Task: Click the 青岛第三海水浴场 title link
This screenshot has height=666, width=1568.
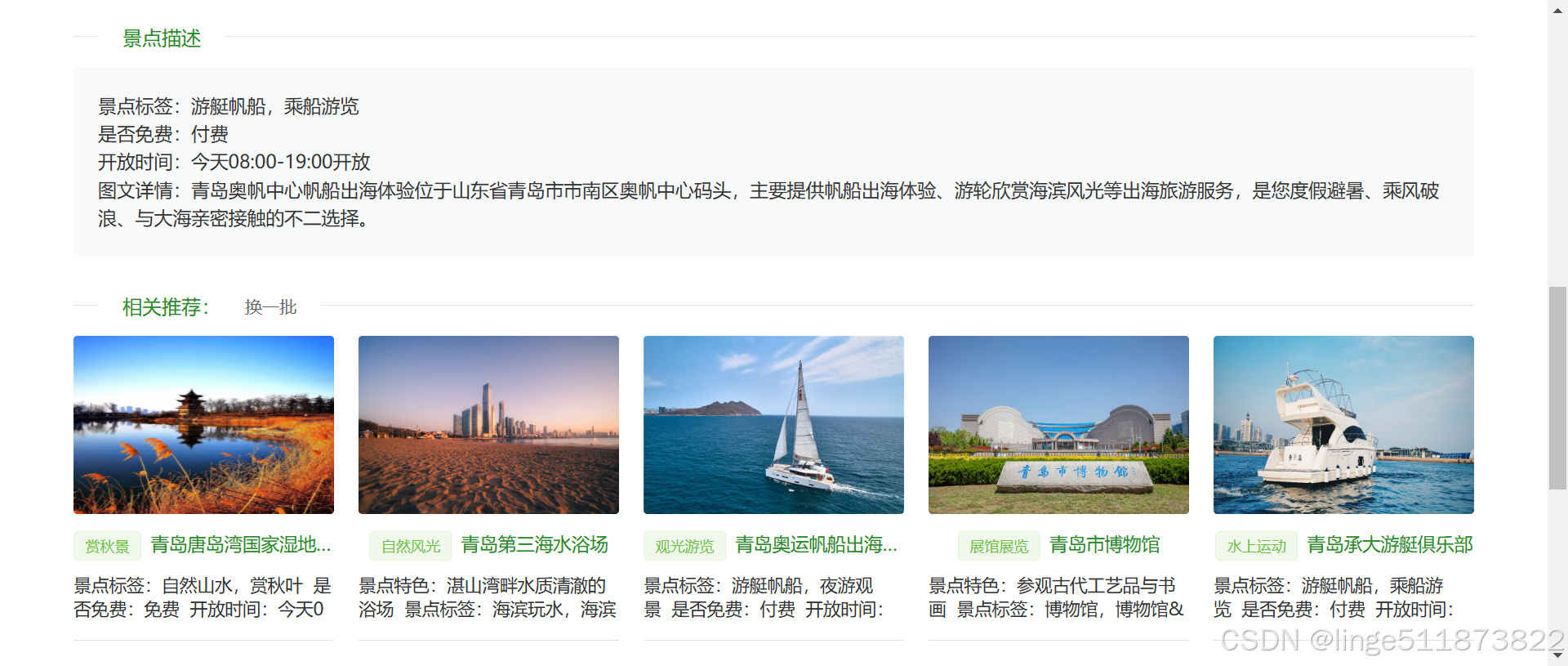Action: (x=535, y=545)
